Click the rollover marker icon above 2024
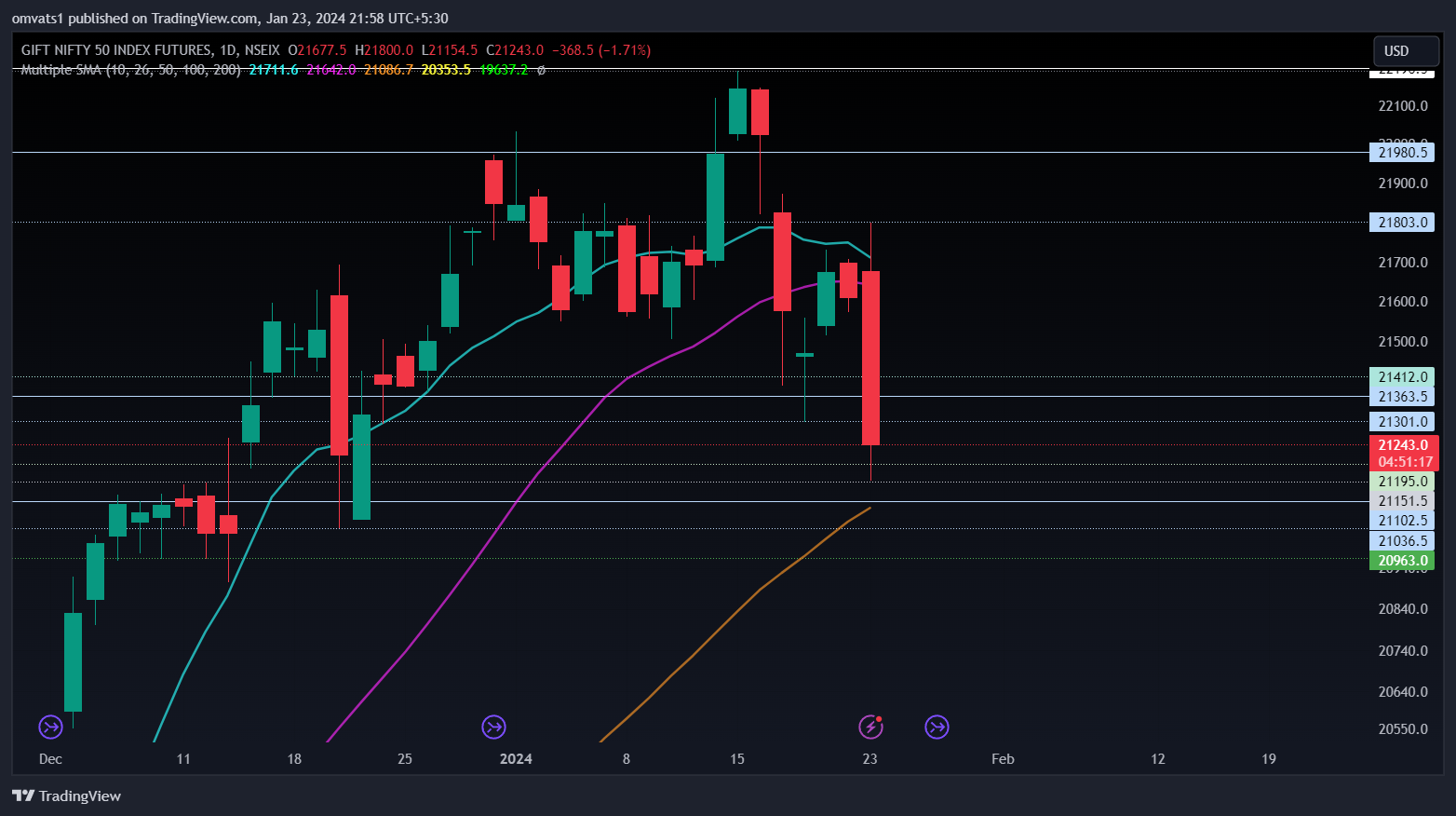Viewport: 1456px width, 816px height. pos(493,727)
